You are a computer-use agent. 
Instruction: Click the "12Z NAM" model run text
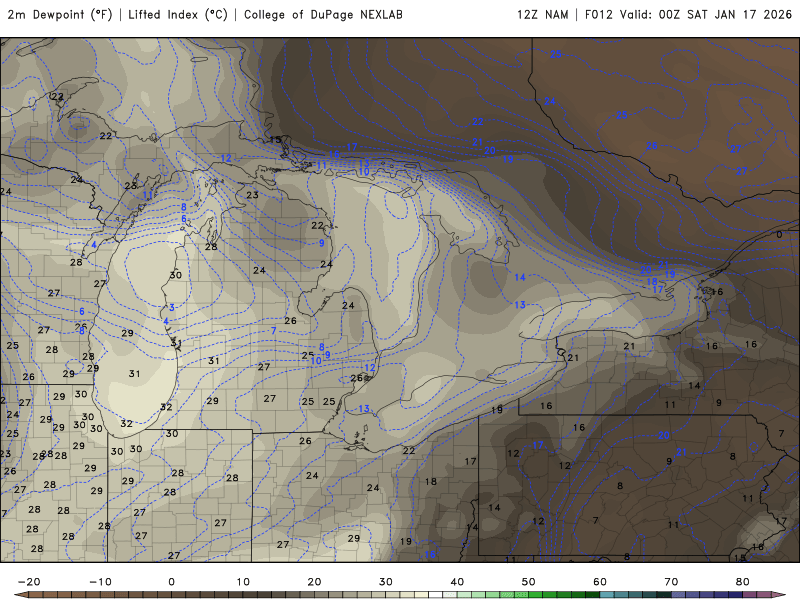click(542, 15)
